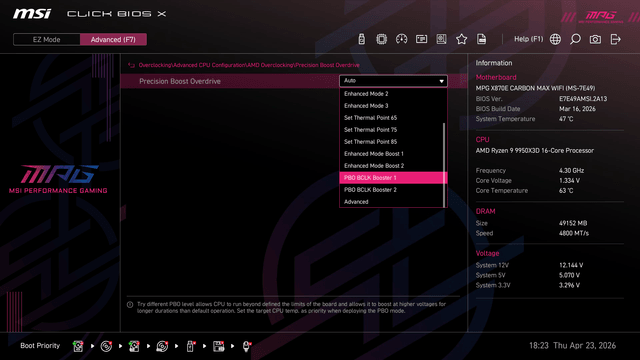Pick Enhanced Mode Boost 2
Image resolution: width=640 pixels, height=360 pixels.
point(391,166)
